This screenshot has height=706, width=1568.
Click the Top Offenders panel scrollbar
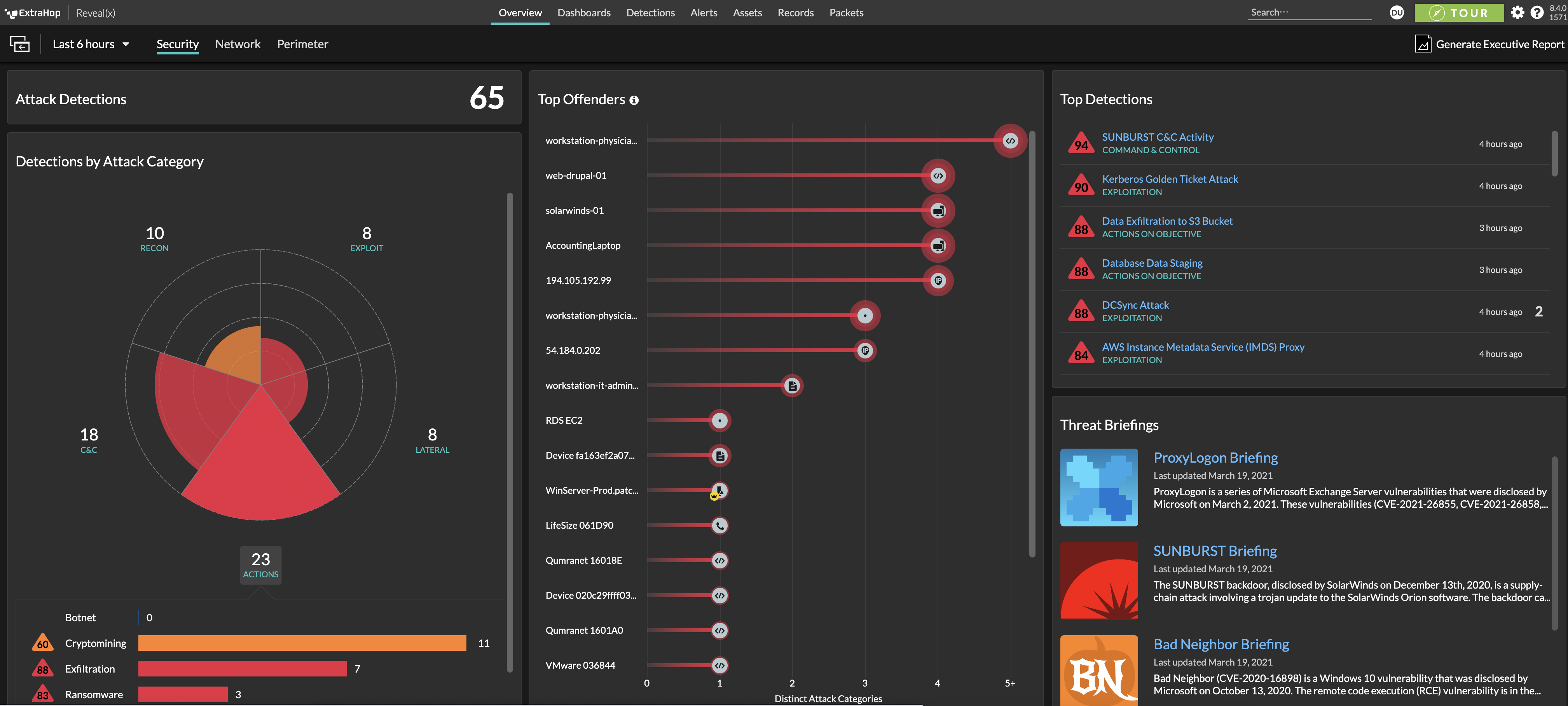1032,344
